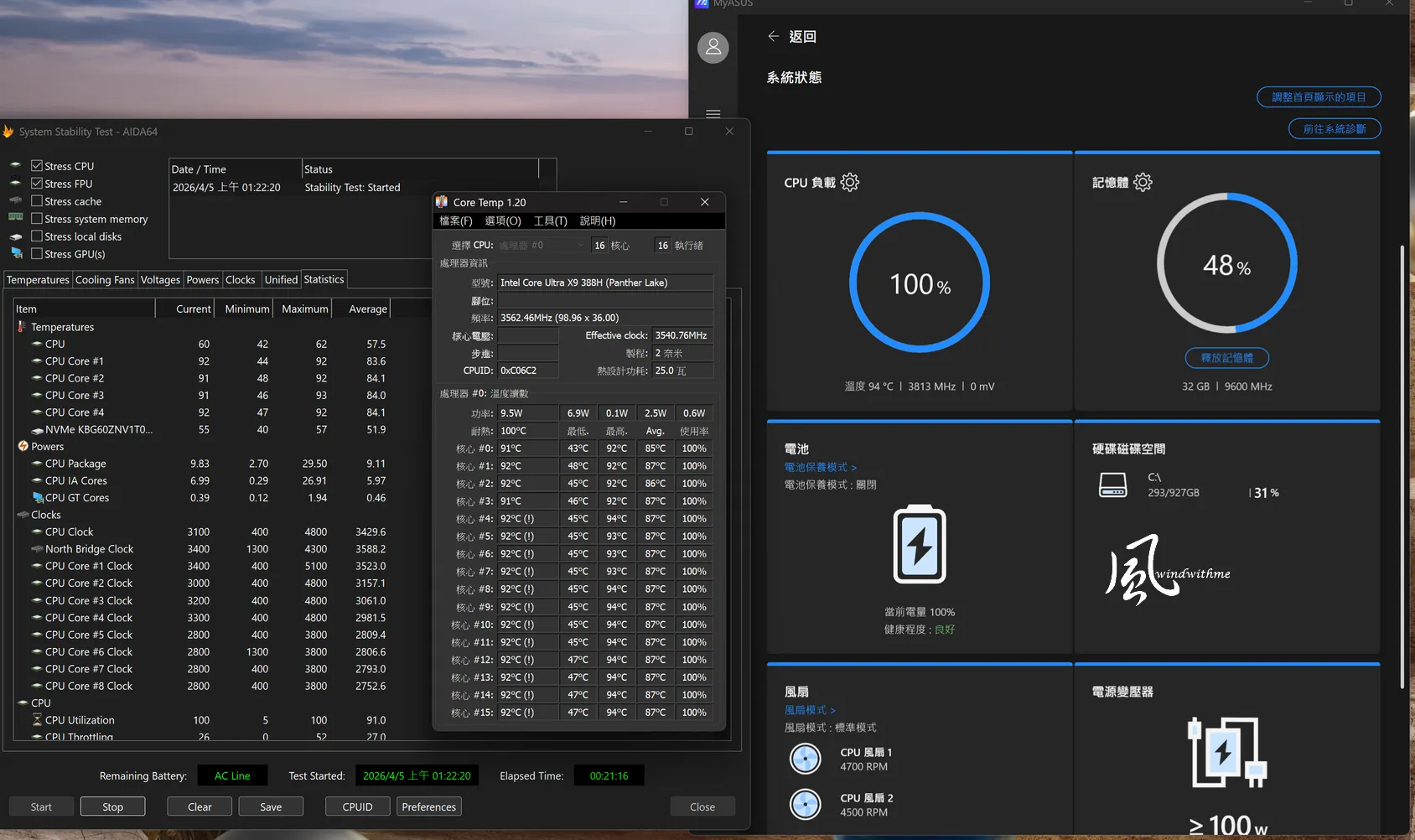Viewport: 1415px width, 840px height.
Task: Click the NVMe KBG60ZNV1T0 drive icon
Action: 38,430
